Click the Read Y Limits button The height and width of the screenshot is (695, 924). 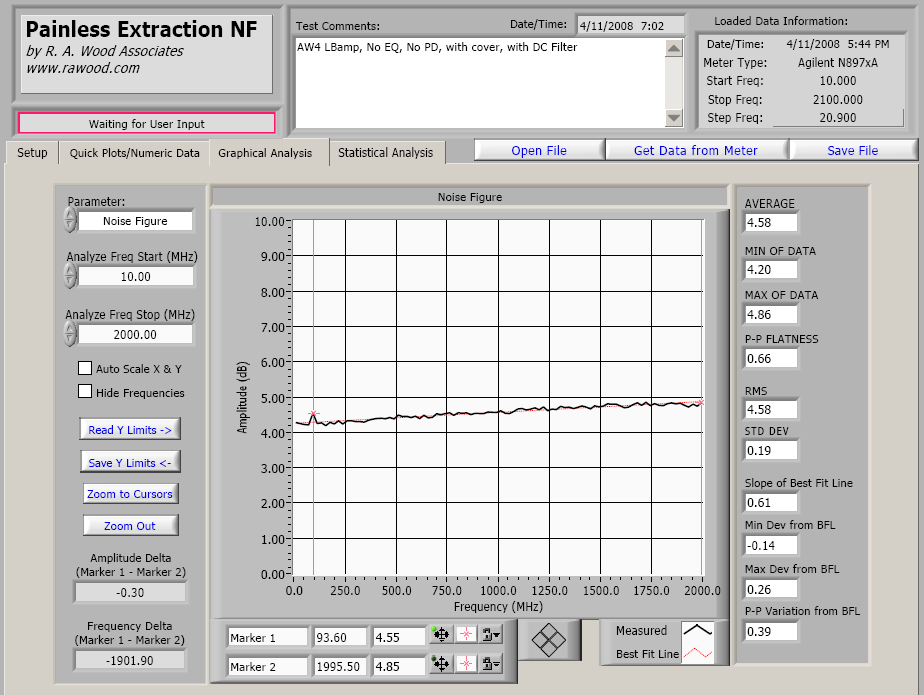130,430
